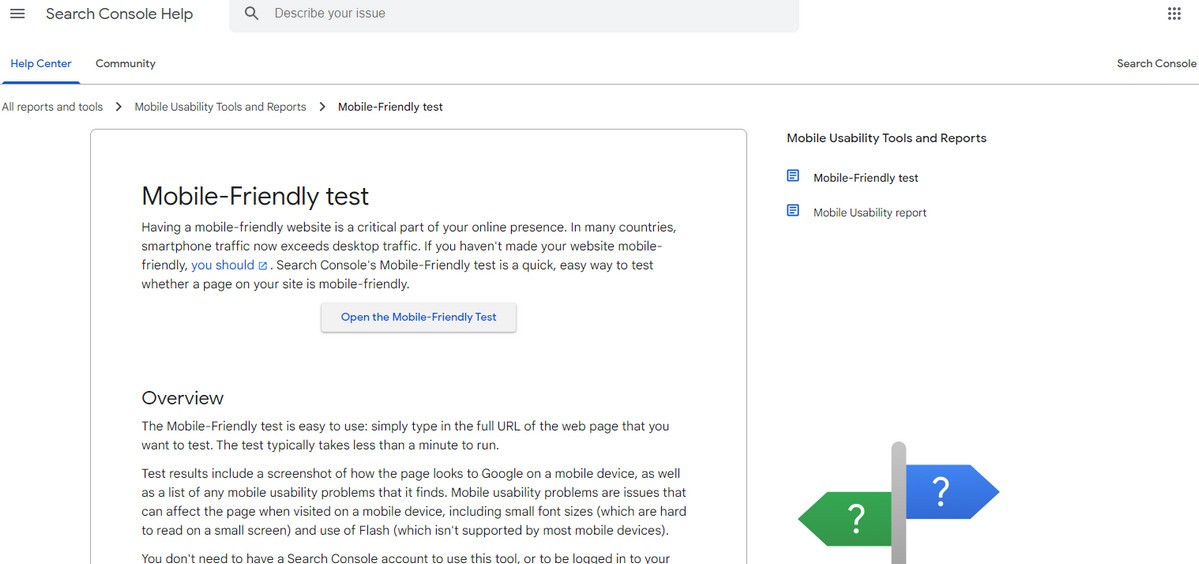
Task: Open 'All reports and tools' breadcrumb
Action: [x=52, y=107]
